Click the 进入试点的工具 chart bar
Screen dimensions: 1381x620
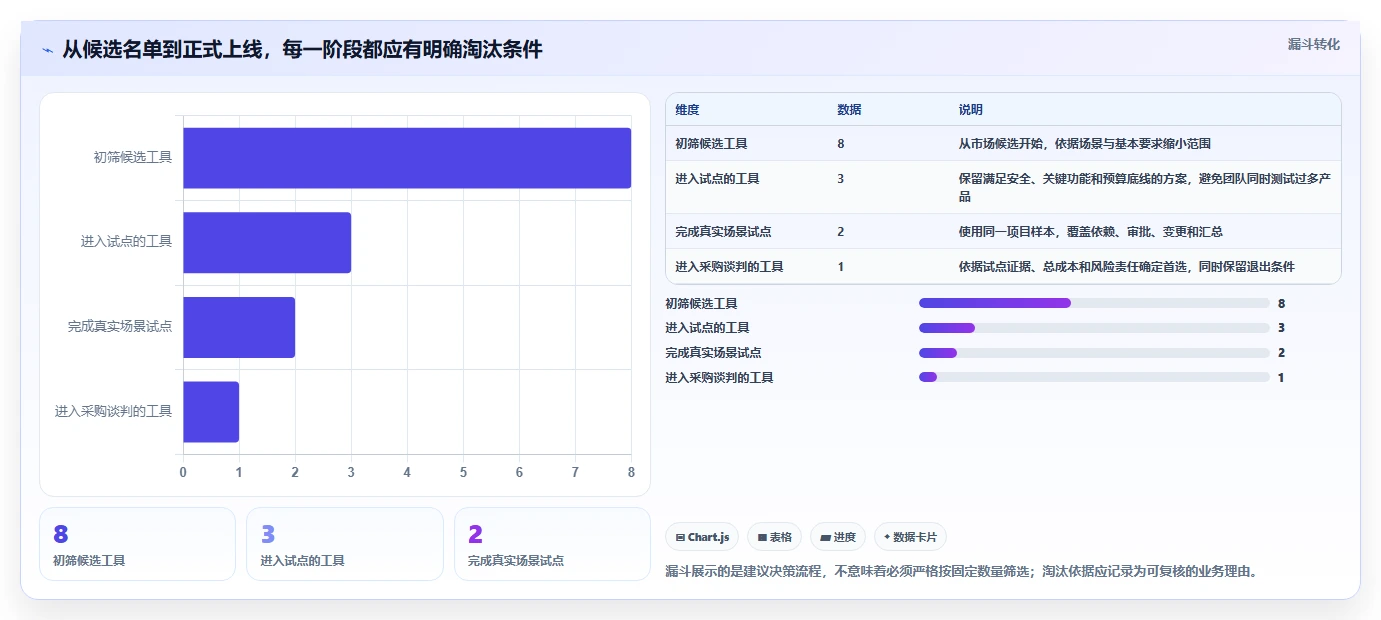[267, 242]
